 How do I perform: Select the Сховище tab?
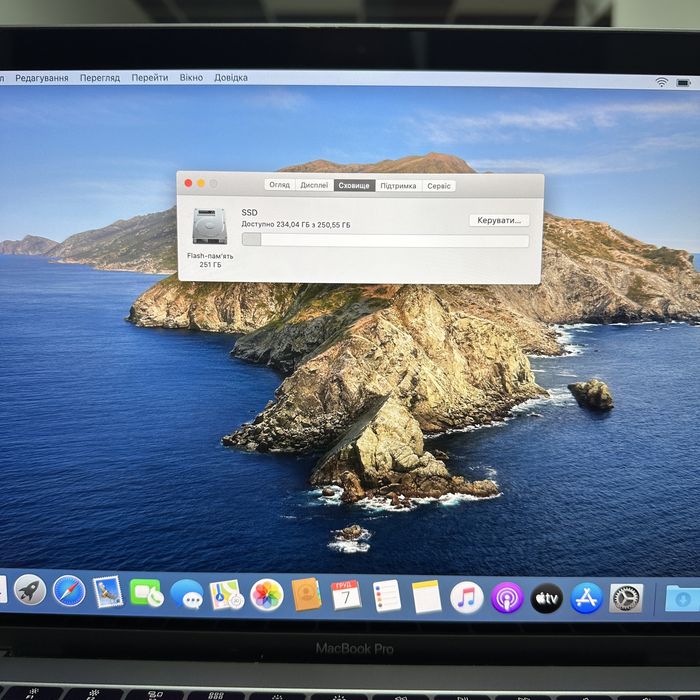(354, 186)
